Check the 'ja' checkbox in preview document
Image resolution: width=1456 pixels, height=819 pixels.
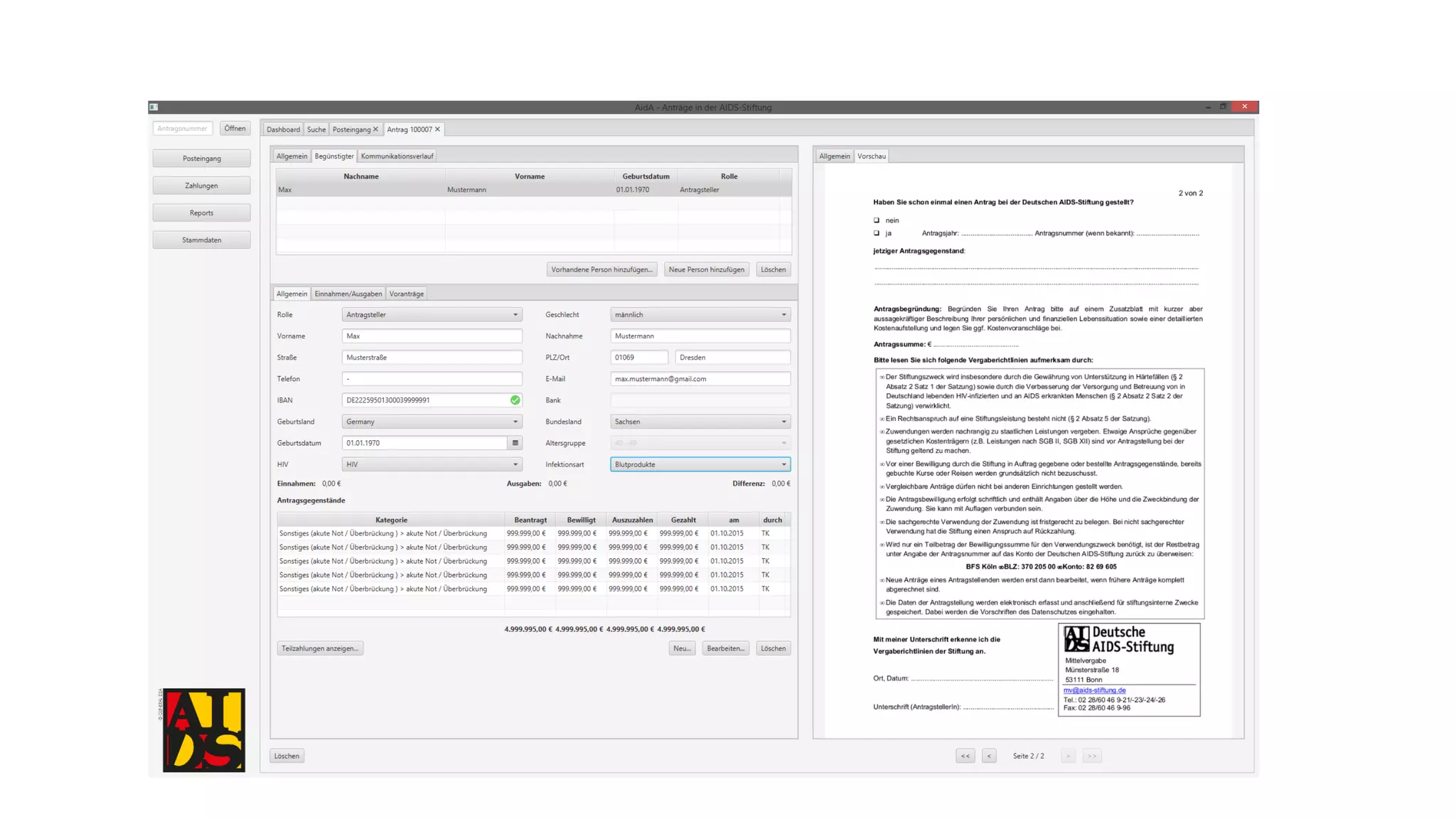pos(877,233)
